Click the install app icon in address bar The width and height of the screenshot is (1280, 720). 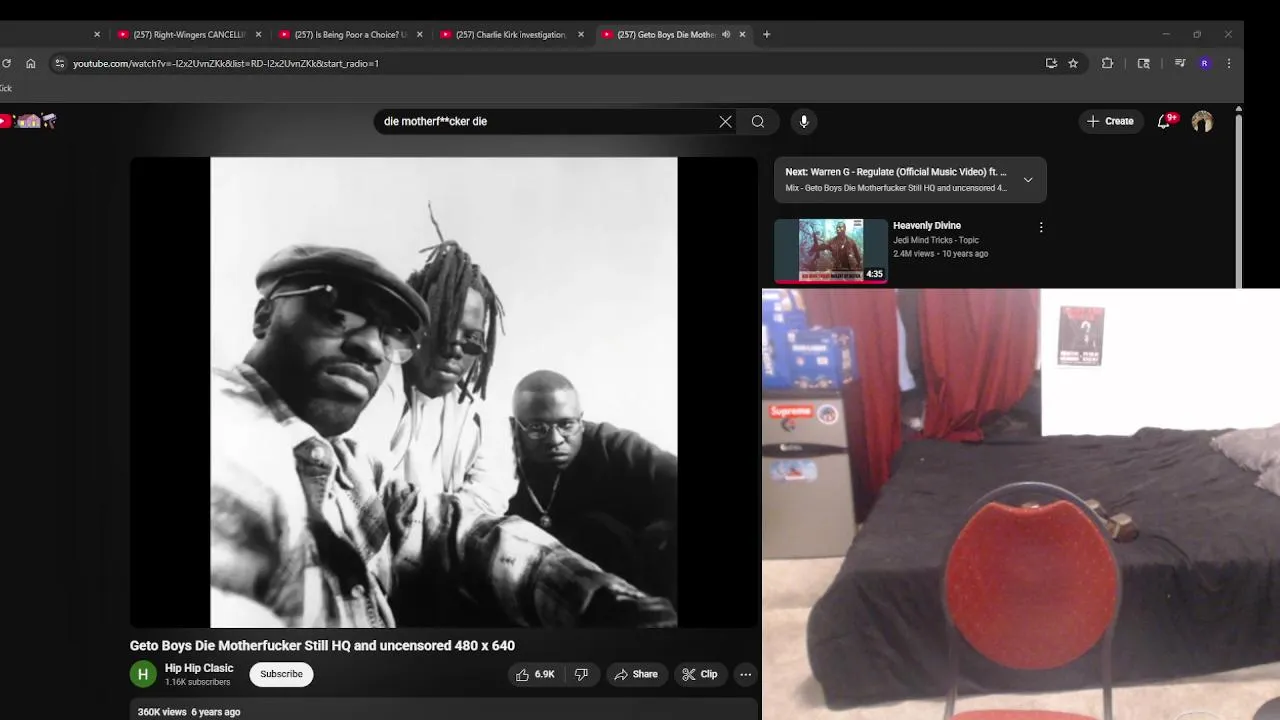(x=1051, y=63)
